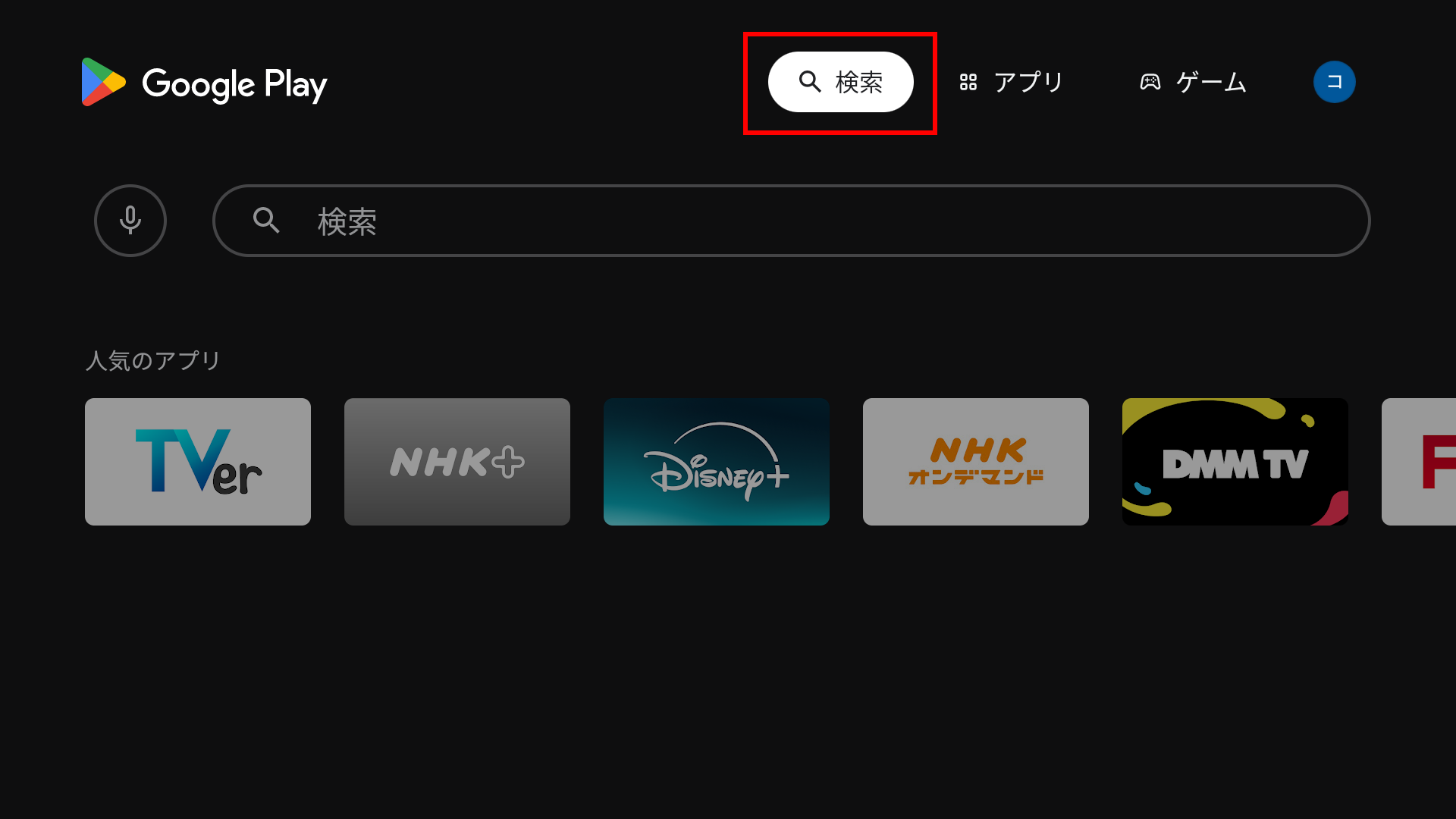
Task: Open the NHK+ app tile
Action: tap(457, 462)
